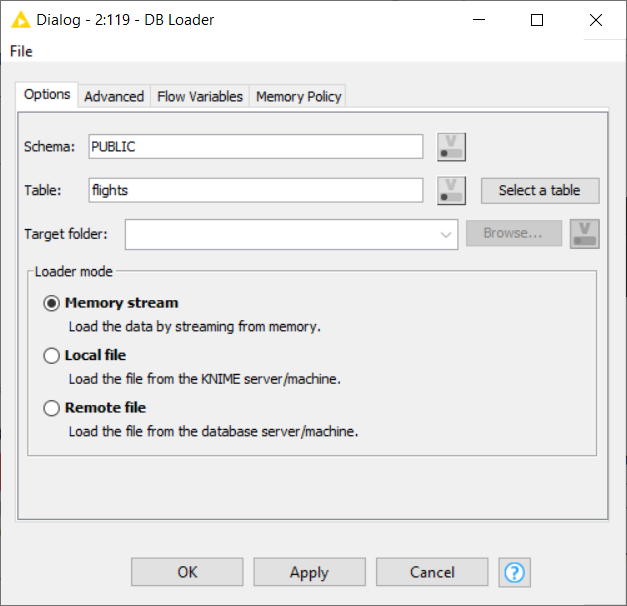Click 'Load the file from the database server/machine.' text
This screenshot has height=606, width=627.
[214, 431]
